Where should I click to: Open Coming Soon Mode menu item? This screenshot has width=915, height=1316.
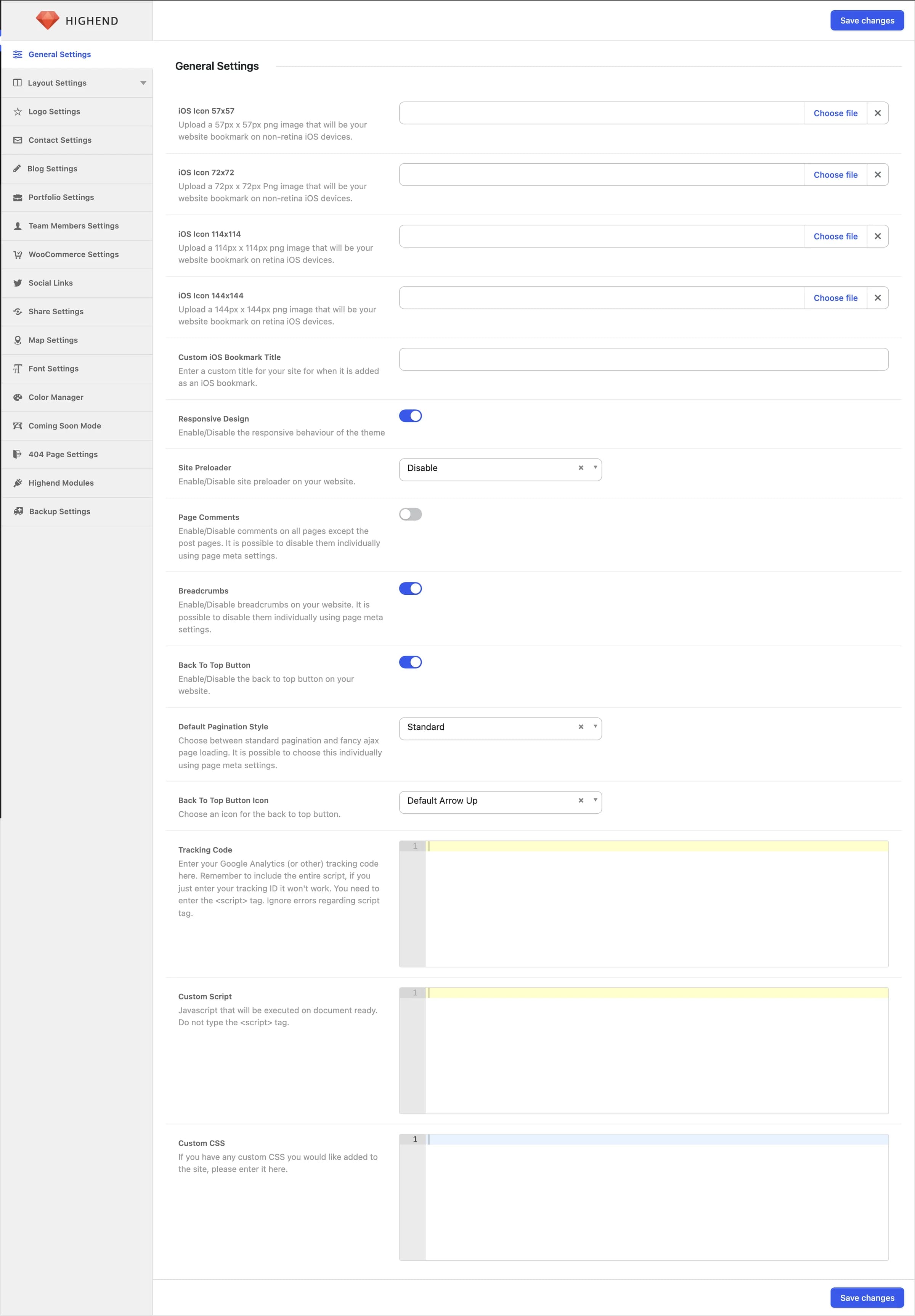77,426
